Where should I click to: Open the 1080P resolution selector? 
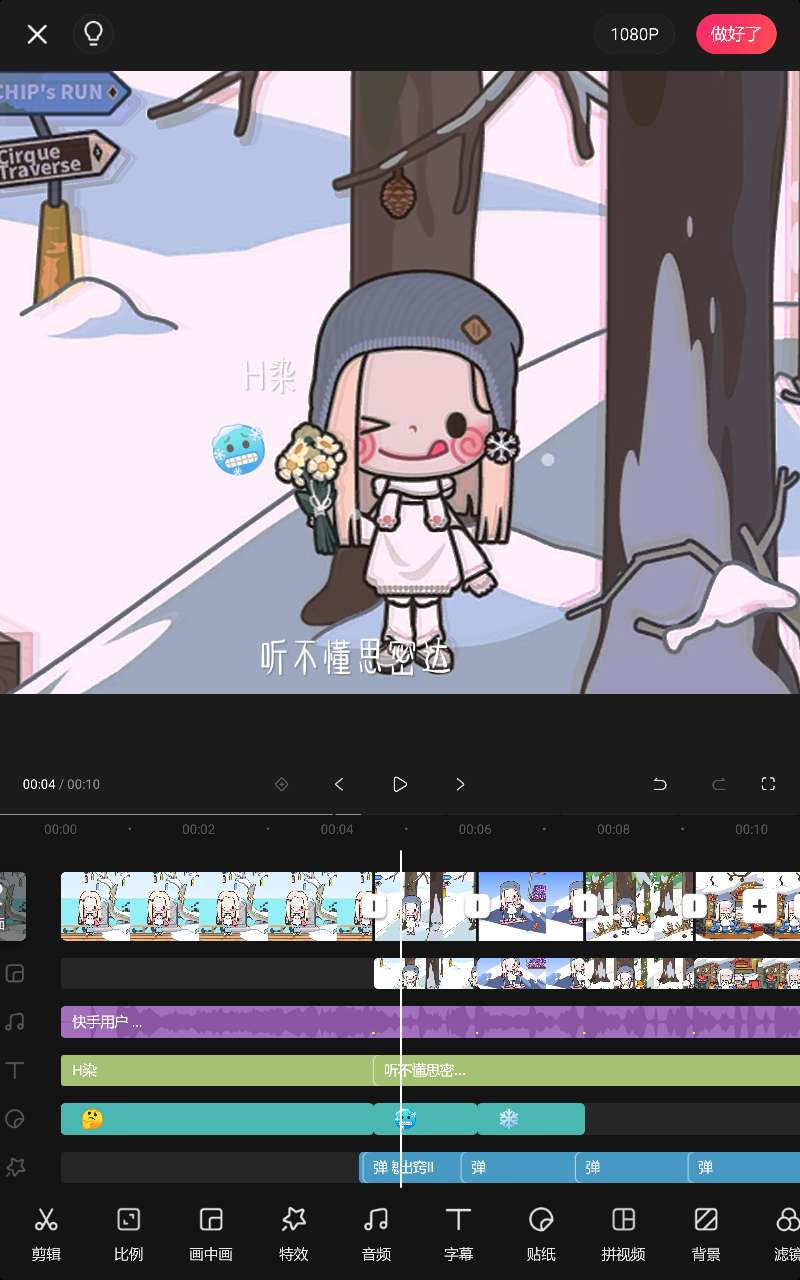tap(634, 34)
